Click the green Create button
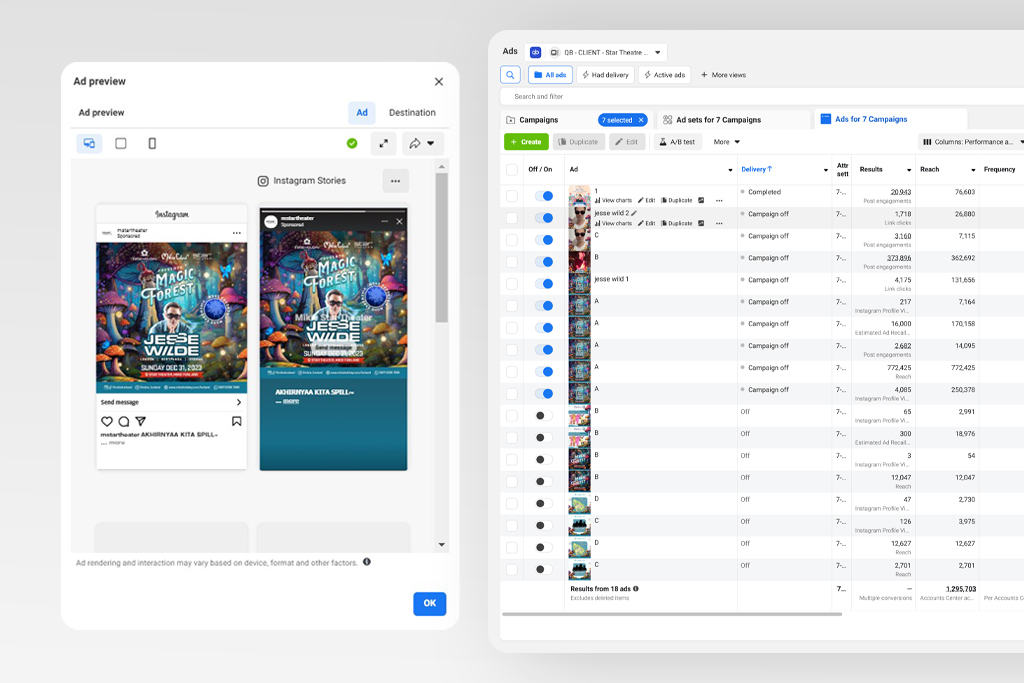This screenshot has height=683, width=1024. (x=526, y=142)
